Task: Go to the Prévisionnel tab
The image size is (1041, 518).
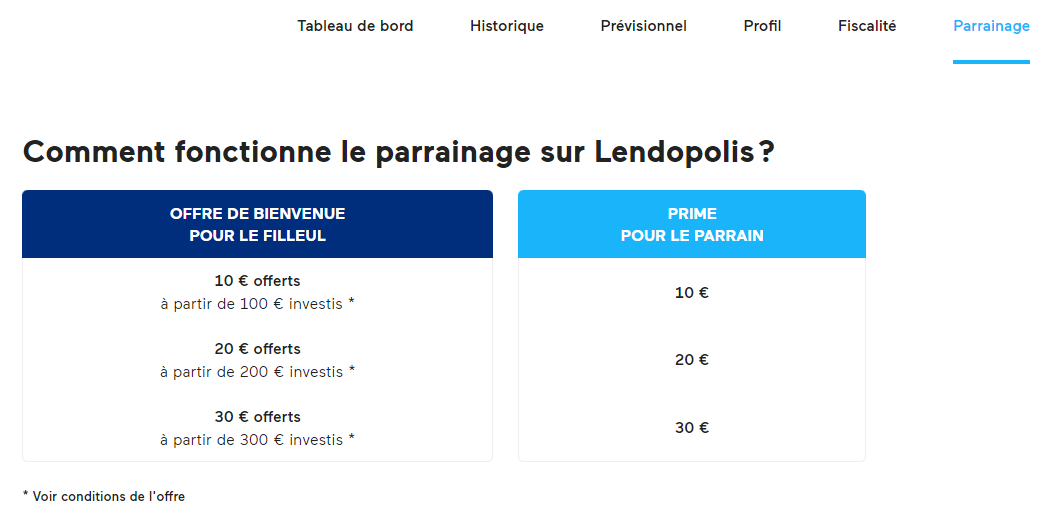Action: click(x=643, y=26)
